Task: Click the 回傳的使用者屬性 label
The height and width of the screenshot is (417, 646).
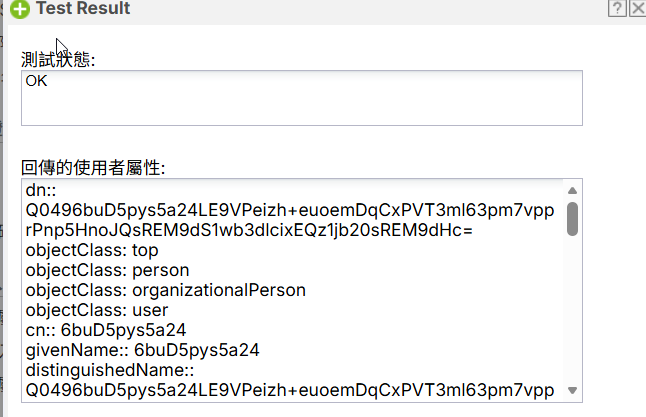Action: pos(93,168)
